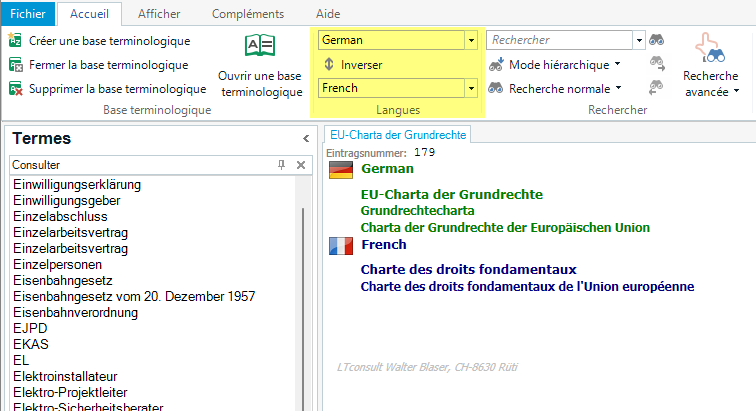The image size is (756, 411).
Task: Select the EU-Charta der Grundrechte entry tab
Action: coord(398,135)
